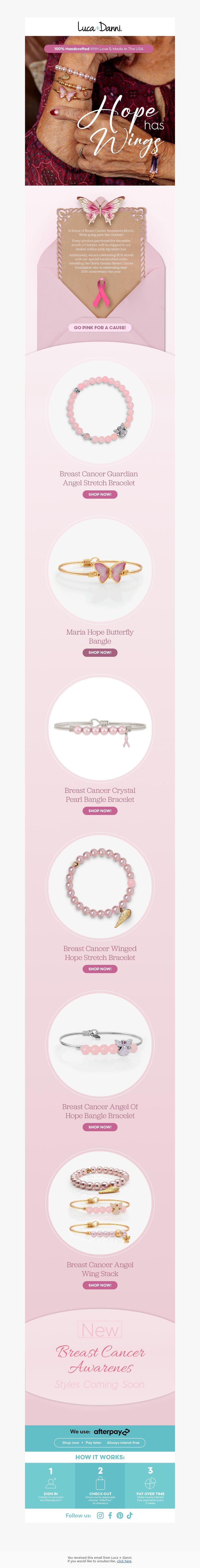The height and width of the screenshot is (1568, 200).
Task: Click the Hope has Wings hero banner
Action: [x=100, y=111]
